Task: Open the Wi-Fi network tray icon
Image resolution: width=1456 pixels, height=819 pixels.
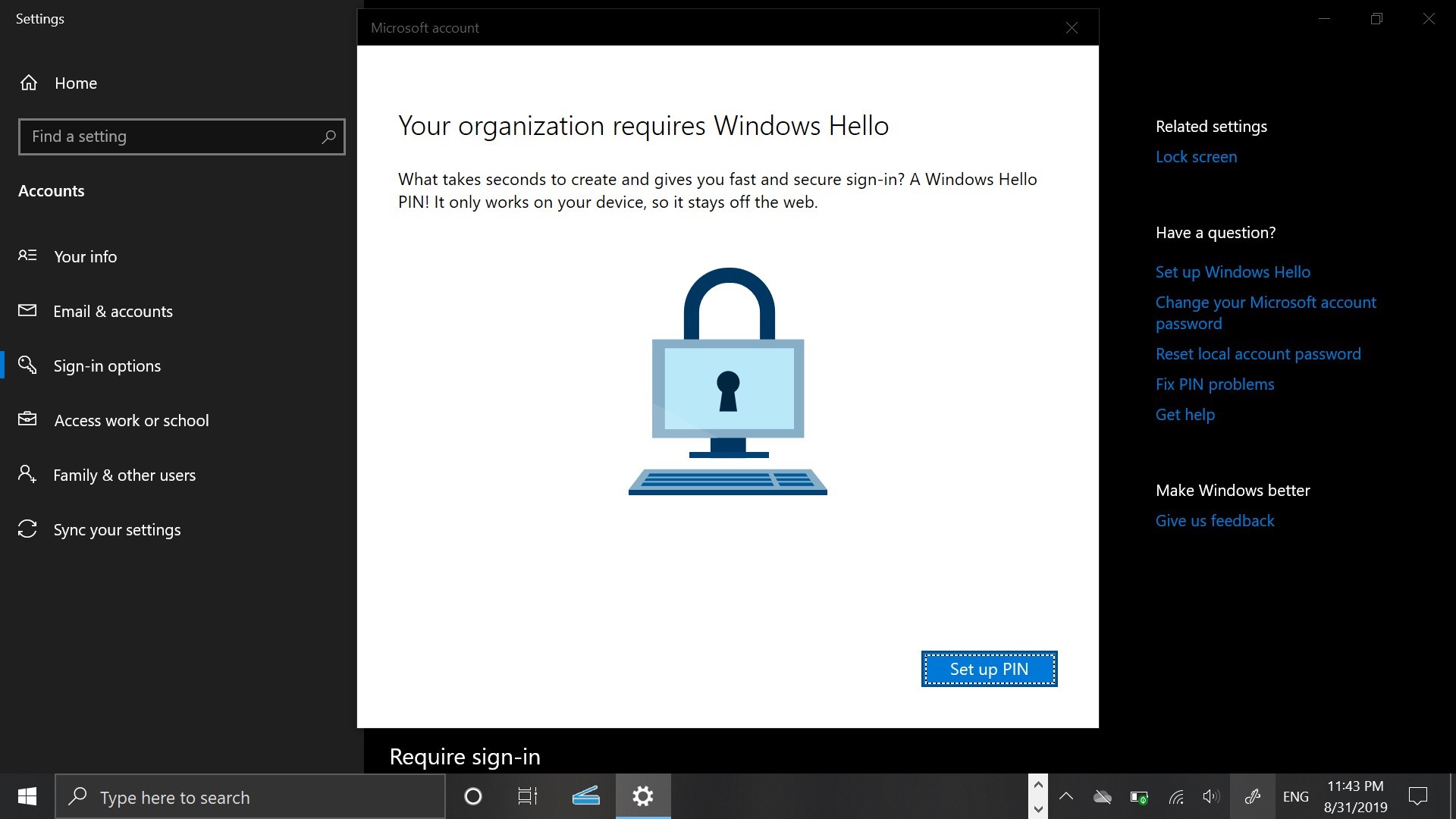Action: click(1176, 797)
